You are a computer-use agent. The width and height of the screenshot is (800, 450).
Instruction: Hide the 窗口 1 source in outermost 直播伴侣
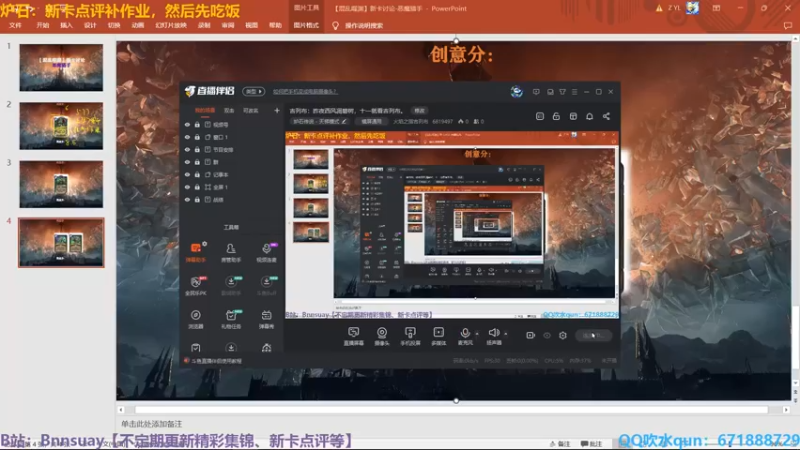pyautogui.click(x=187, y=137)
